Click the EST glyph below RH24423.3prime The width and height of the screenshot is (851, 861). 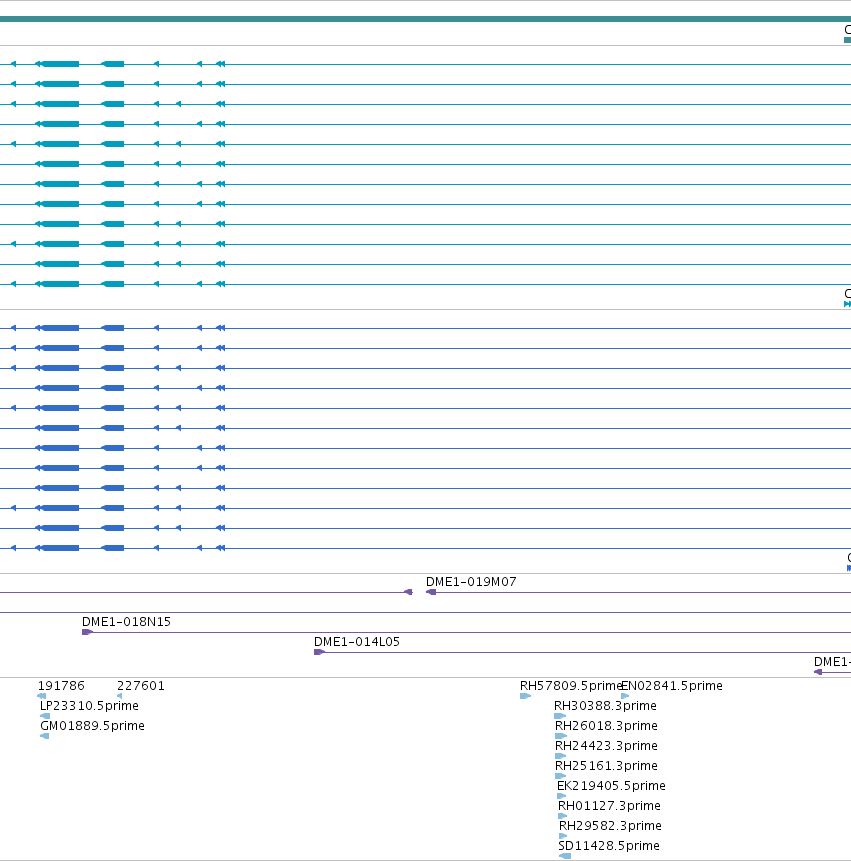561,756
